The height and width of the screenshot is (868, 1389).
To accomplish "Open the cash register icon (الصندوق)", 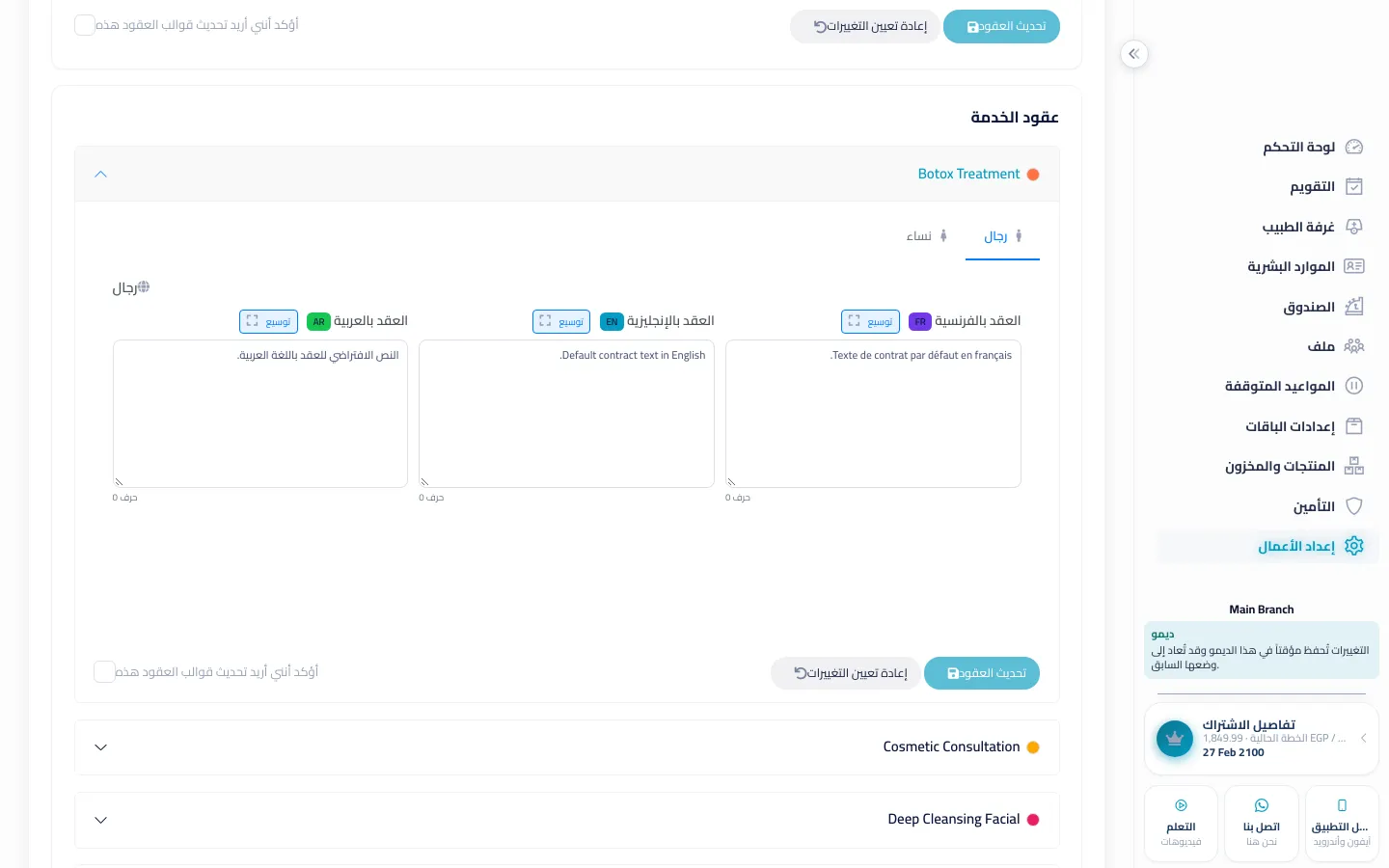I will tap(1354, 307).
